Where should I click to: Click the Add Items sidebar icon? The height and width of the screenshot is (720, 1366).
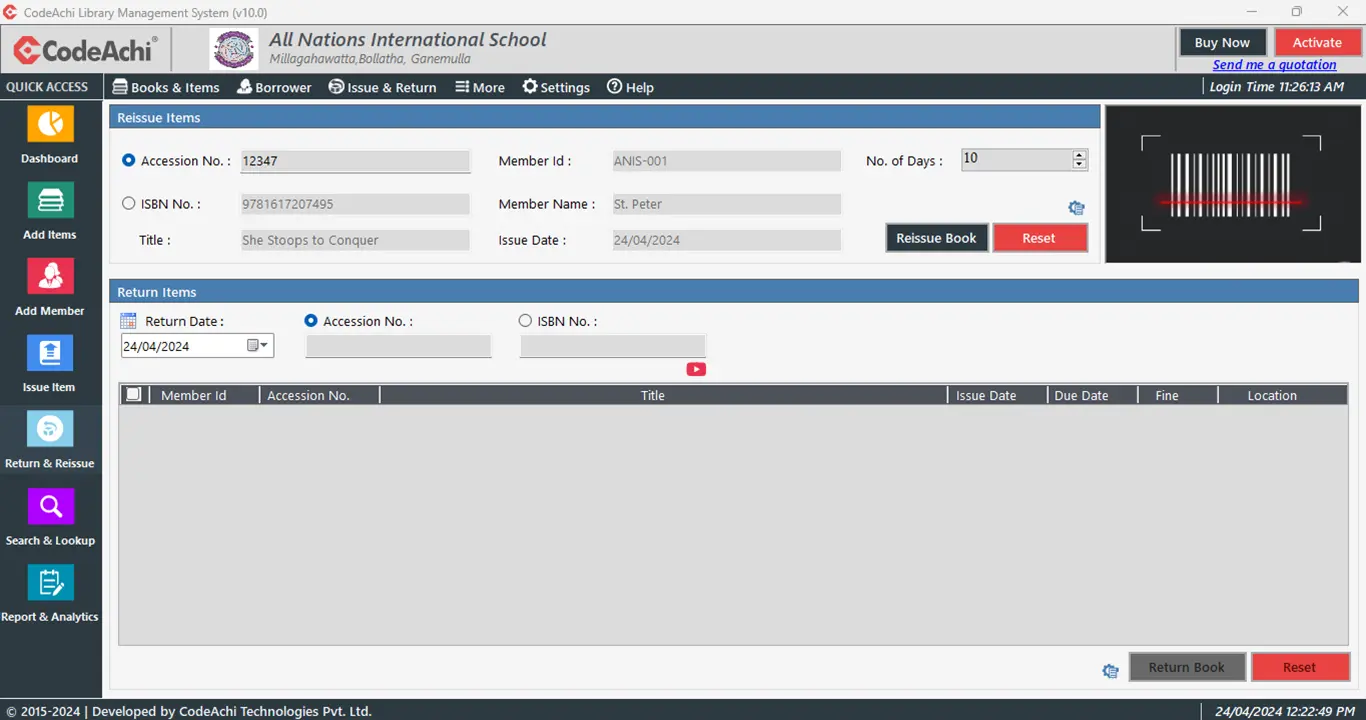pyautogui.click(x=50, y=201)
